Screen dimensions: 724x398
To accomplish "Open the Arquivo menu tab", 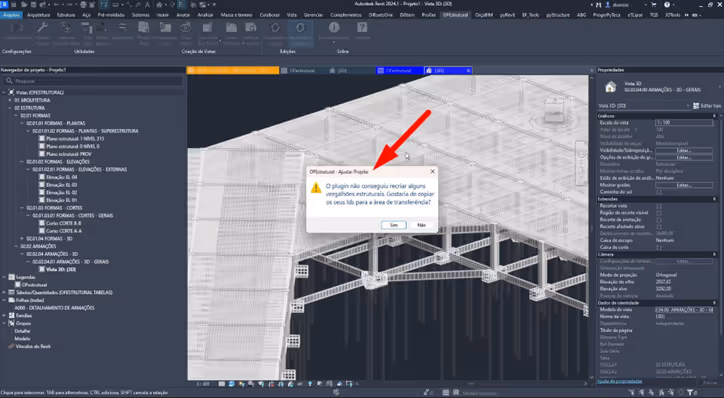I will 11,15.
